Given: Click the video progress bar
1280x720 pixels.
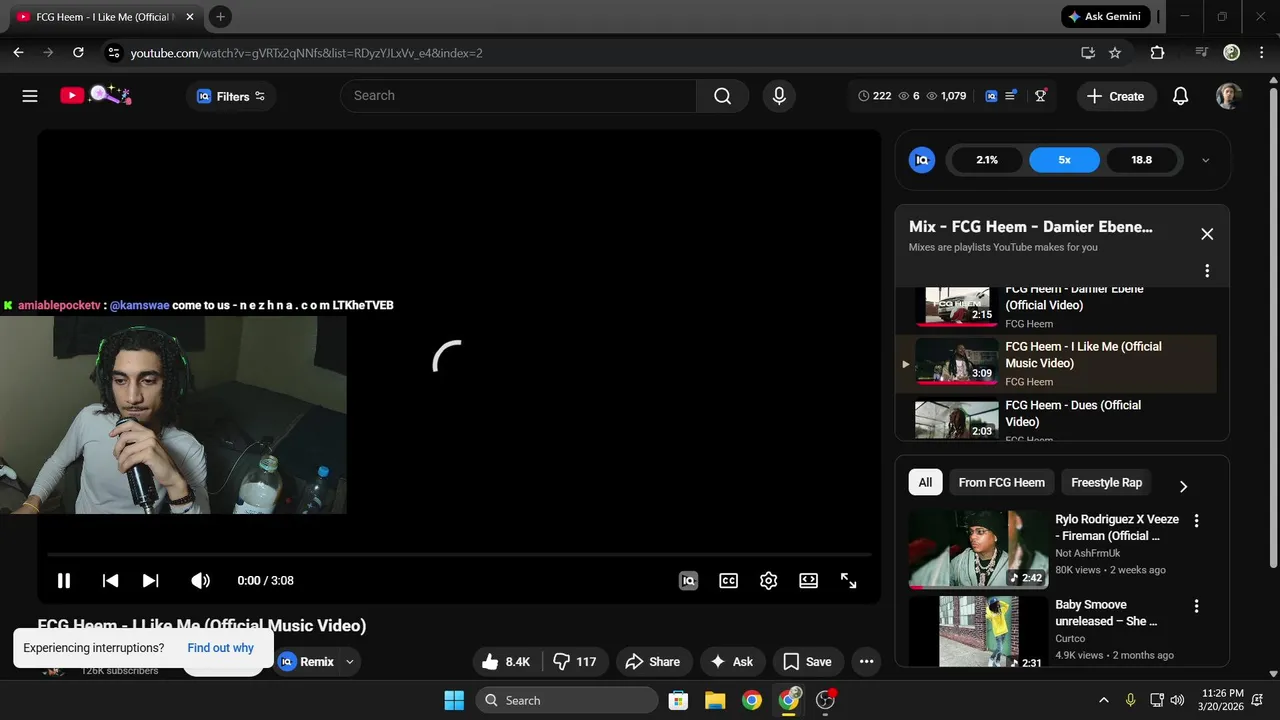Looking at the screenshot, I should point(459,554).
